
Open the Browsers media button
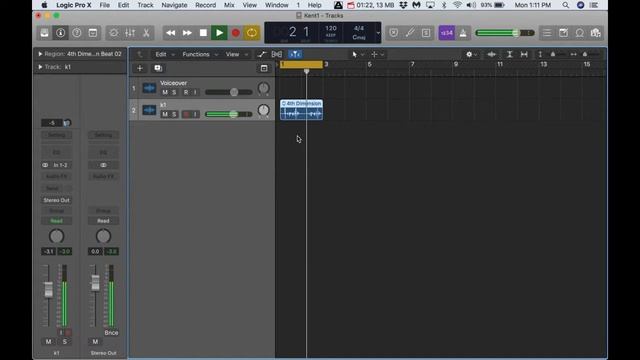pyautogui.click(x=596, y=33)
